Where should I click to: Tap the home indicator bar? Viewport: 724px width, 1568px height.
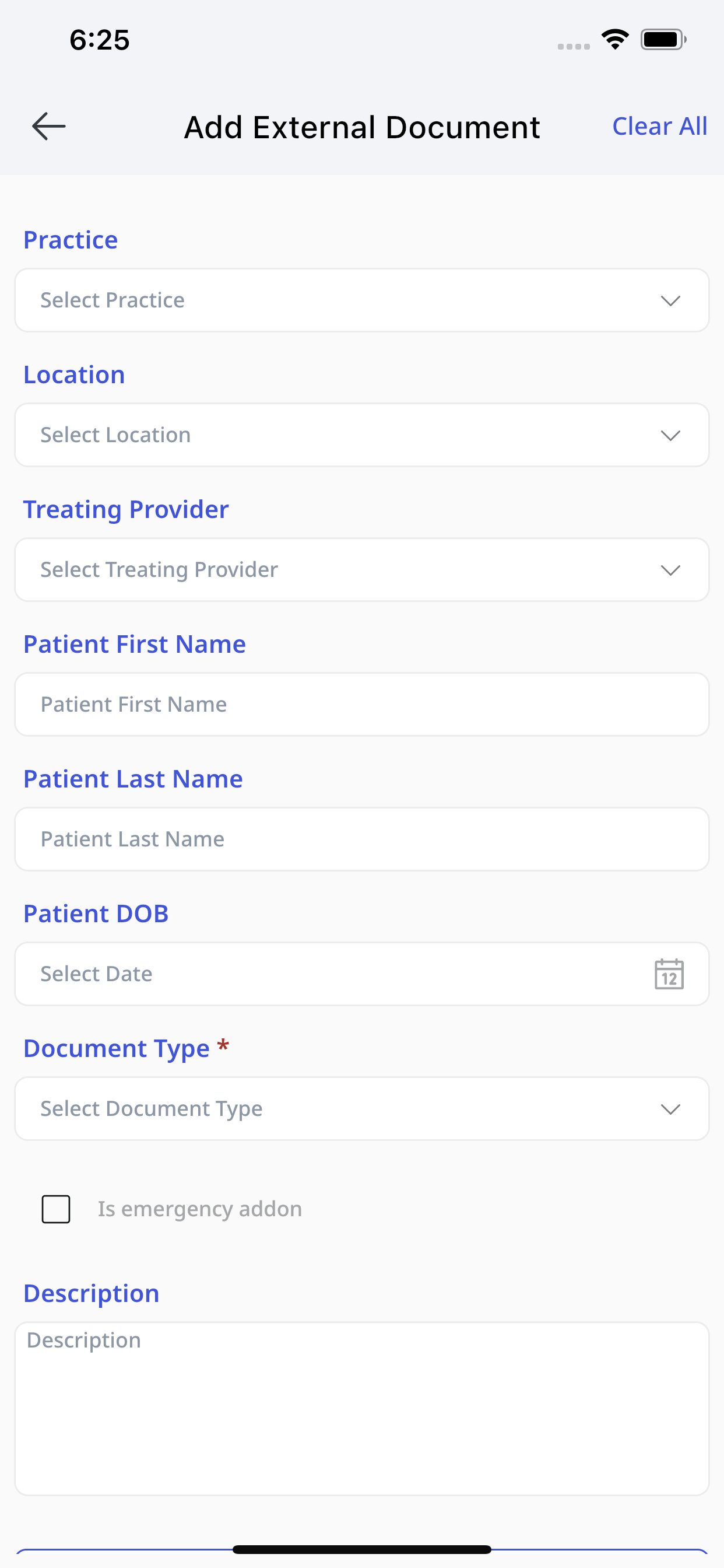coord(361,1550)
